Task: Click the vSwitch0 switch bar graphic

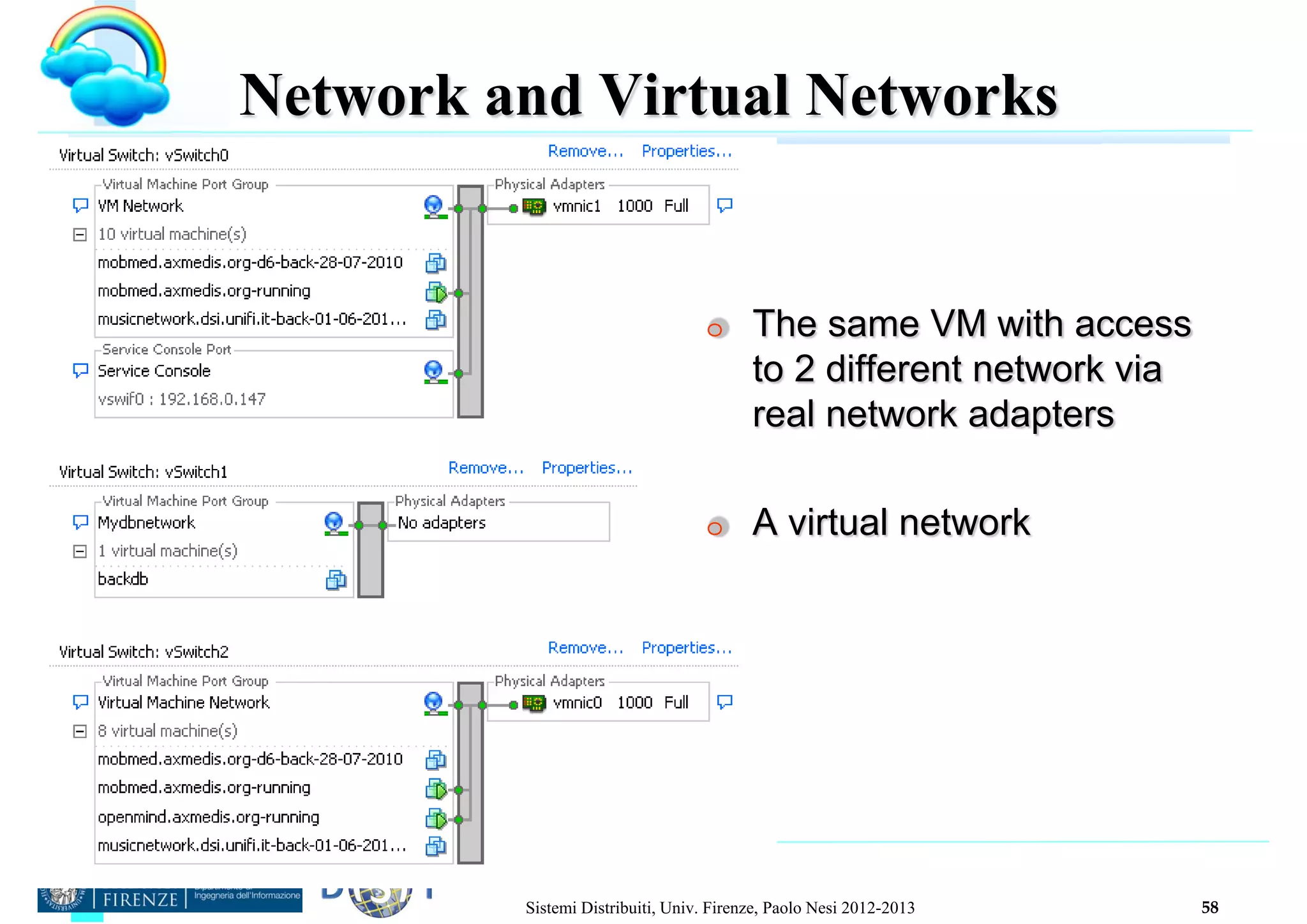Action: click(470, 301)
